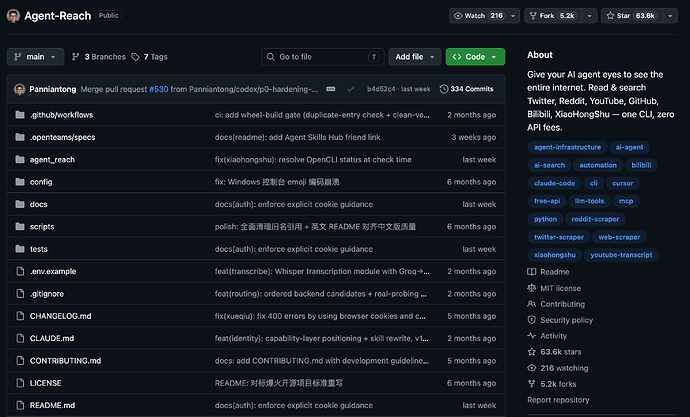Click the shield icon beside Security policy
Image resolution: width=690 pixels, height=417 pixels.
coord(532,320)
